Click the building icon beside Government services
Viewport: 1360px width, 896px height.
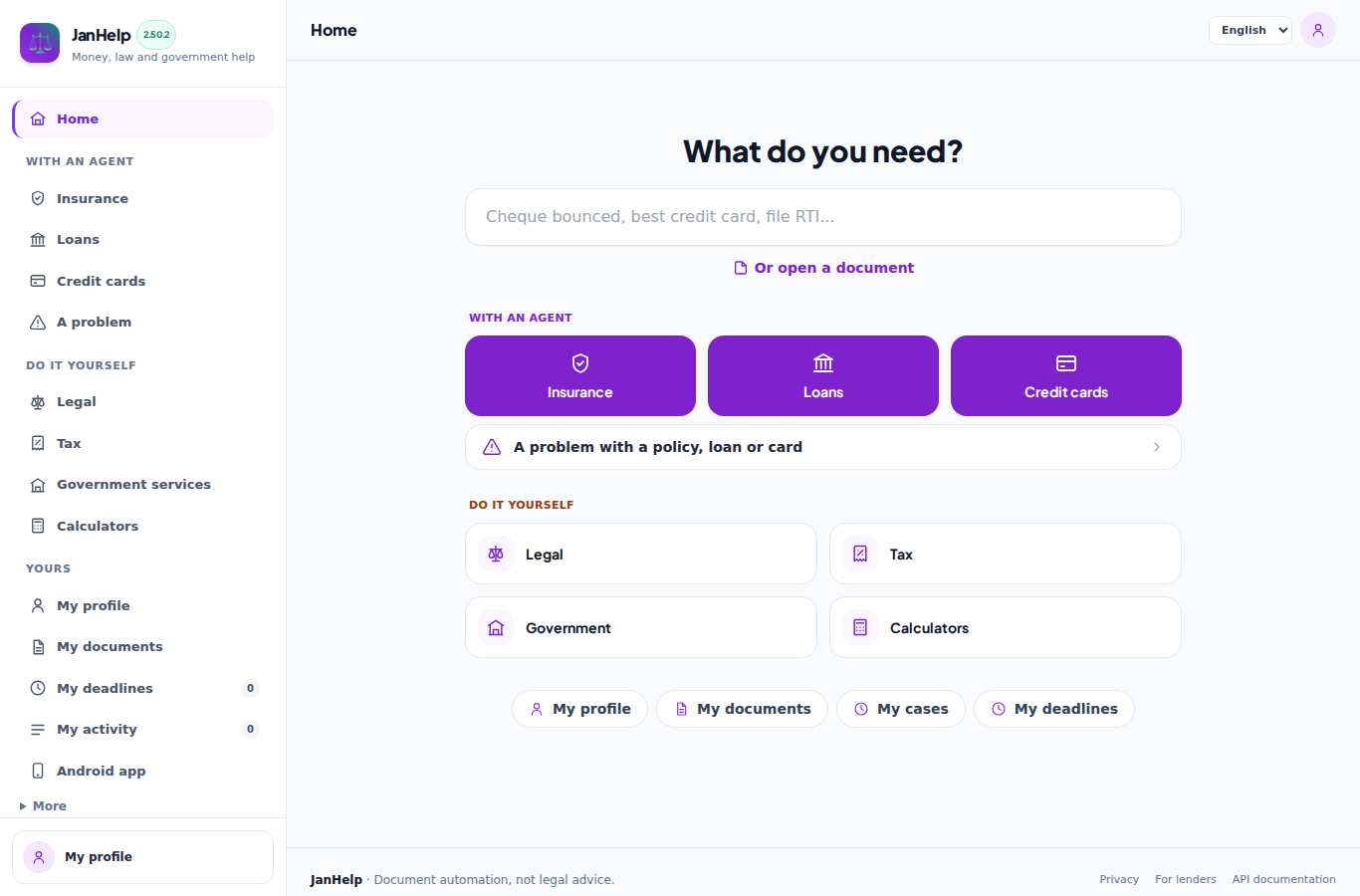38,485
